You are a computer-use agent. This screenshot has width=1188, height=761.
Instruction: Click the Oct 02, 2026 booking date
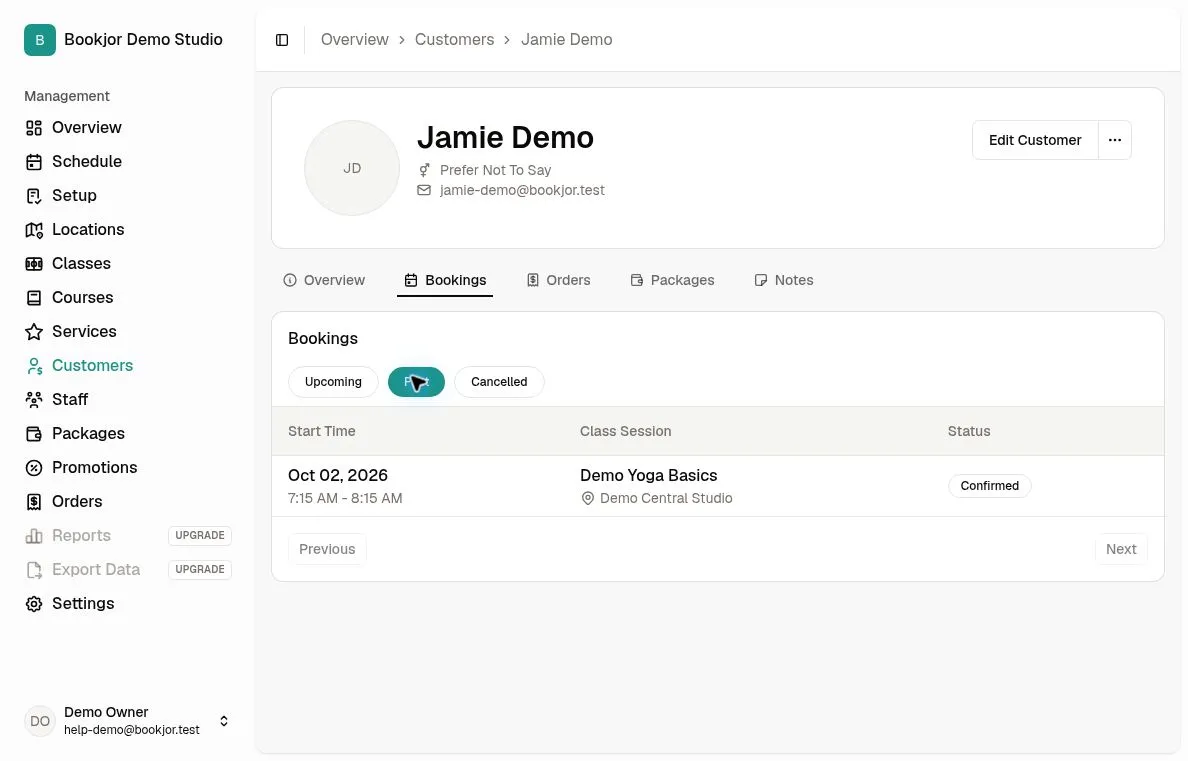pos(338,476)
